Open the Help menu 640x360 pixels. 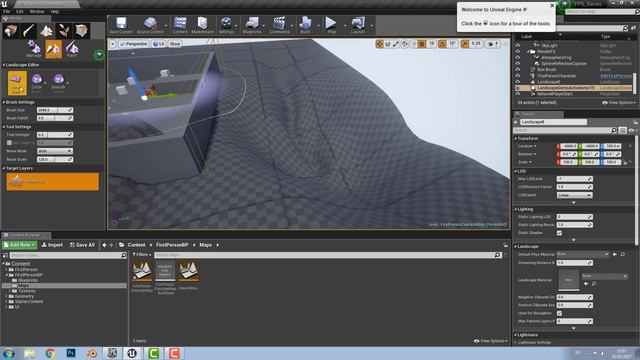[x=55, y=11]
